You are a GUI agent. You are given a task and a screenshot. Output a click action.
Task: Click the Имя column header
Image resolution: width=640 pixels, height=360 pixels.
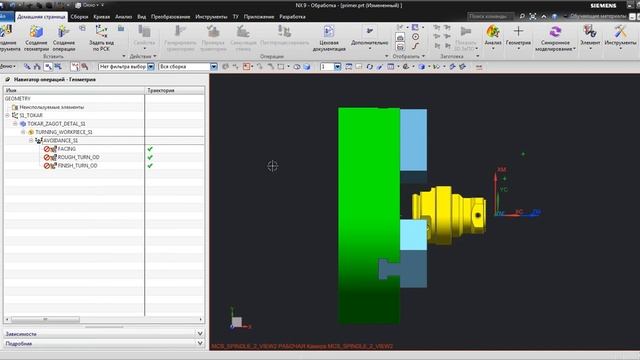tap(74, 90)
